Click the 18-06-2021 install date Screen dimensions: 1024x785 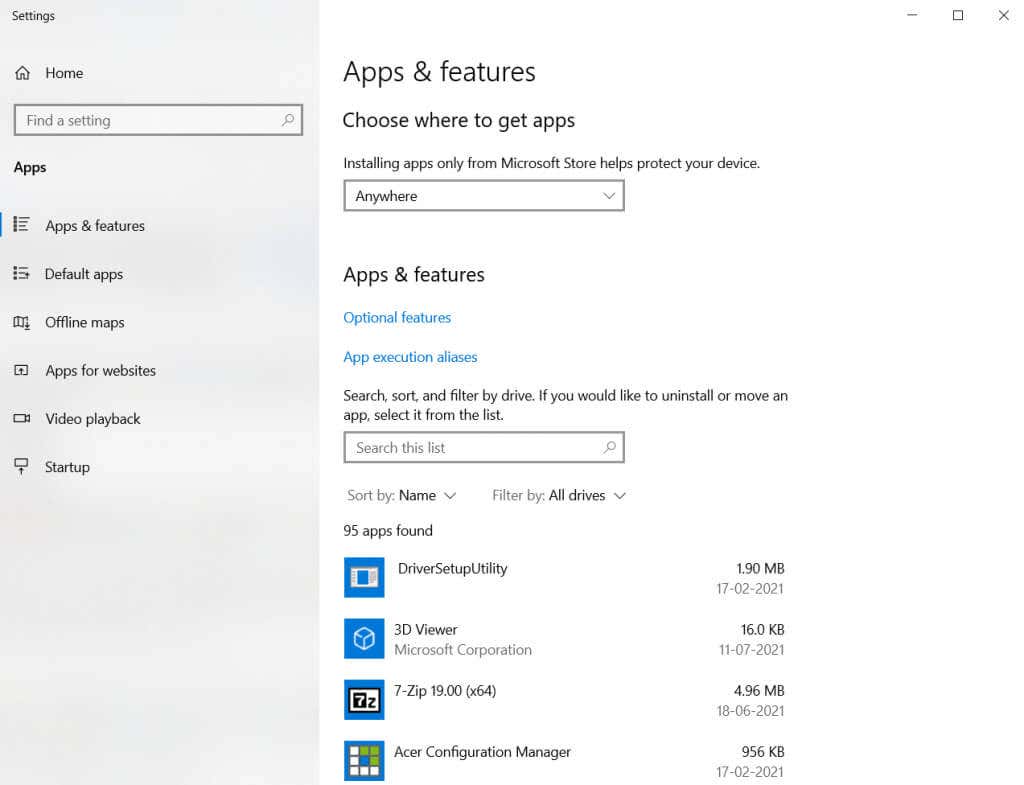click(x=750, y=711)
